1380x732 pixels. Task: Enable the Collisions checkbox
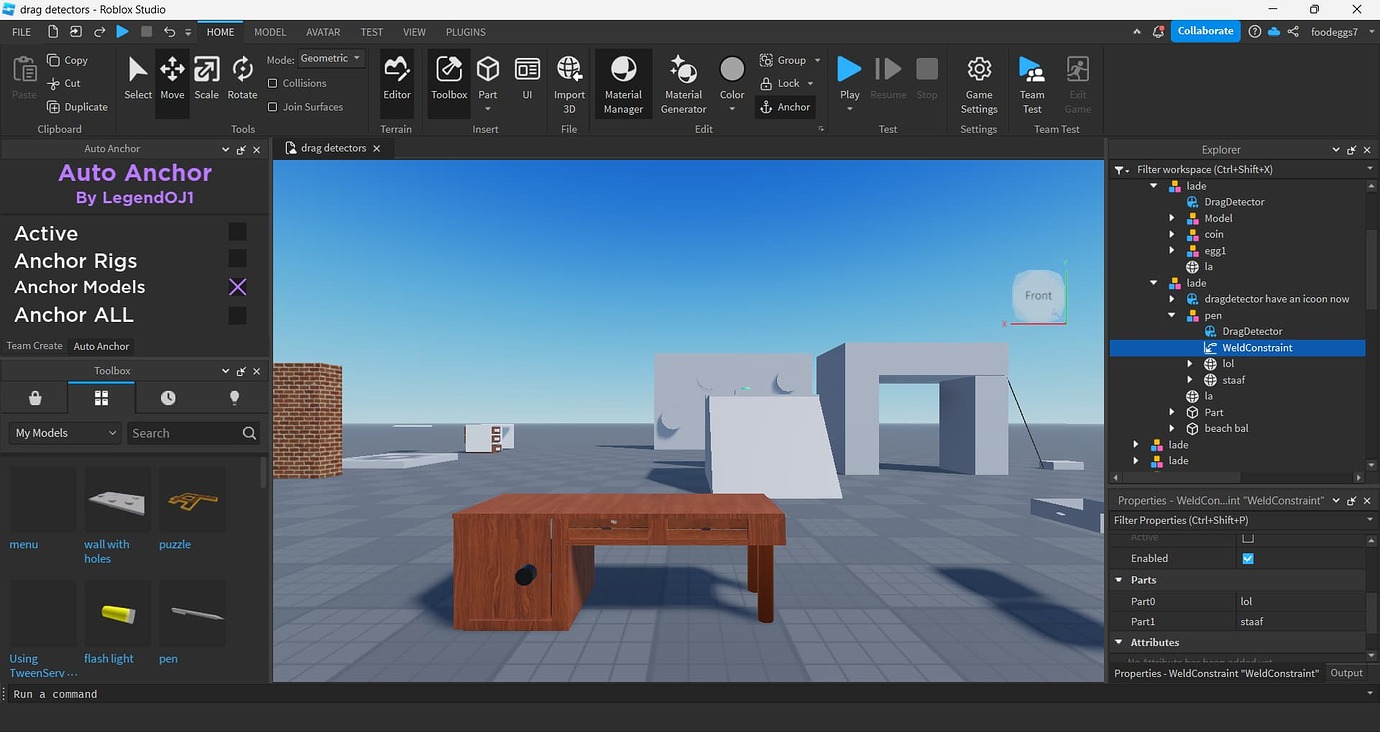point(274,83)
